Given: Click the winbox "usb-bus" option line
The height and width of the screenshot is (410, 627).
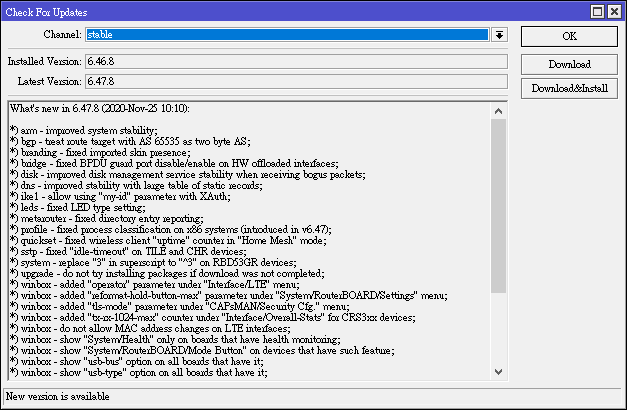Looking at the screenshot, I should 137,362.
